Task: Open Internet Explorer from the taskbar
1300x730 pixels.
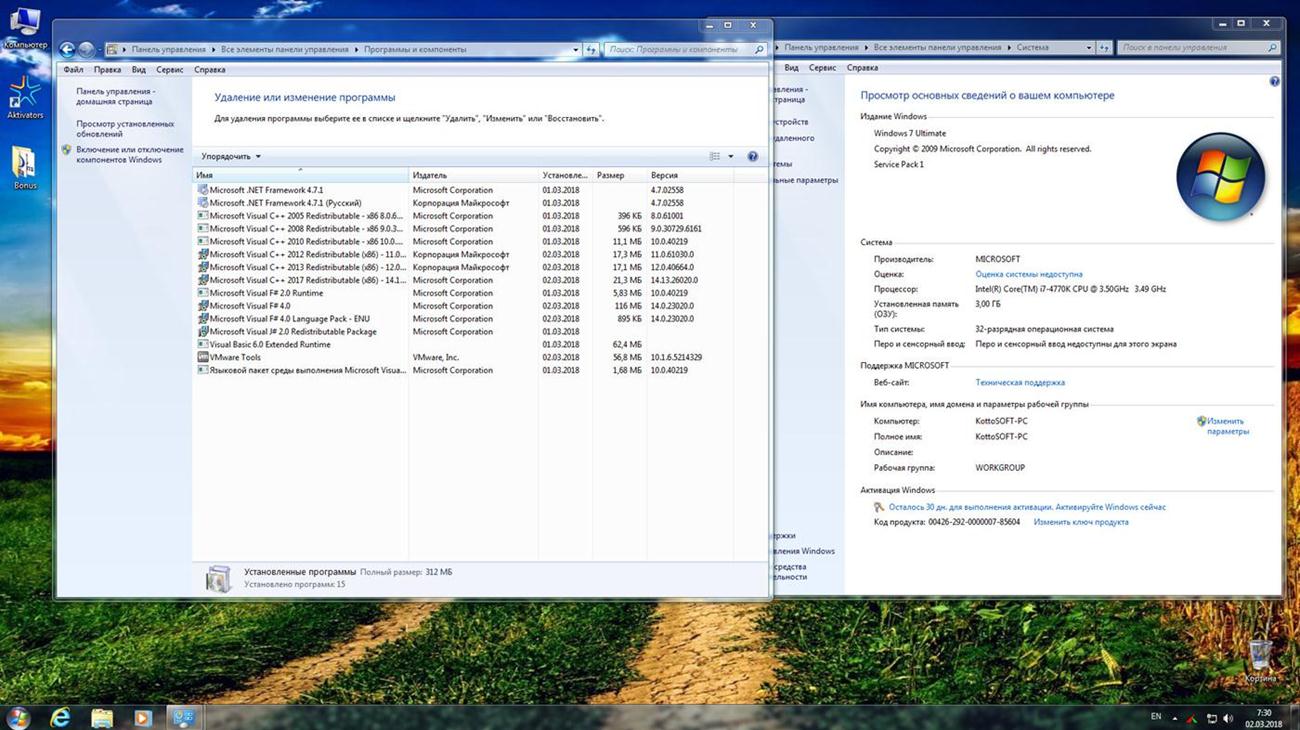Action: (x=61, y=717)
